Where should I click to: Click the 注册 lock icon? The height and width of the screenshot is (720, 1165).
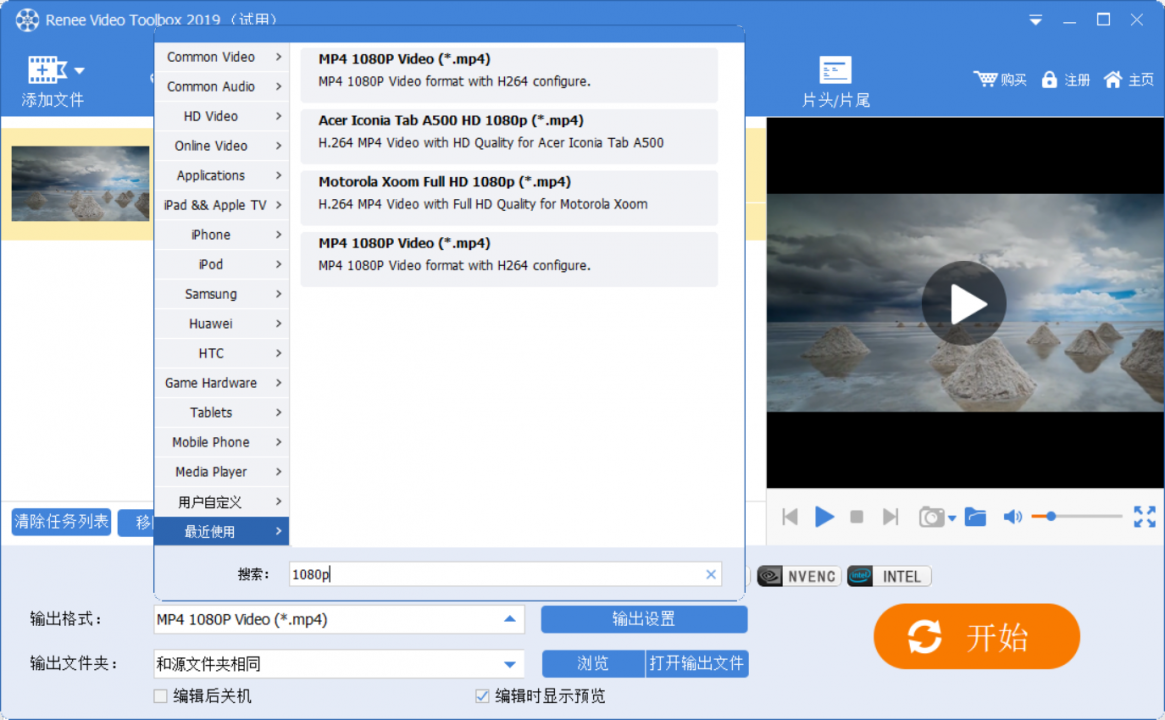[1049, 80]
